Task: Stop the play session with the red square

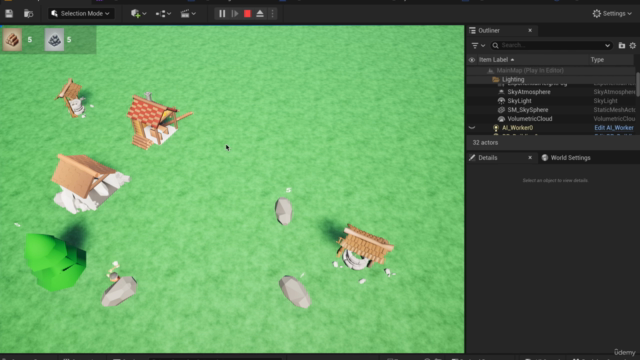Action: tap(247, 14)
